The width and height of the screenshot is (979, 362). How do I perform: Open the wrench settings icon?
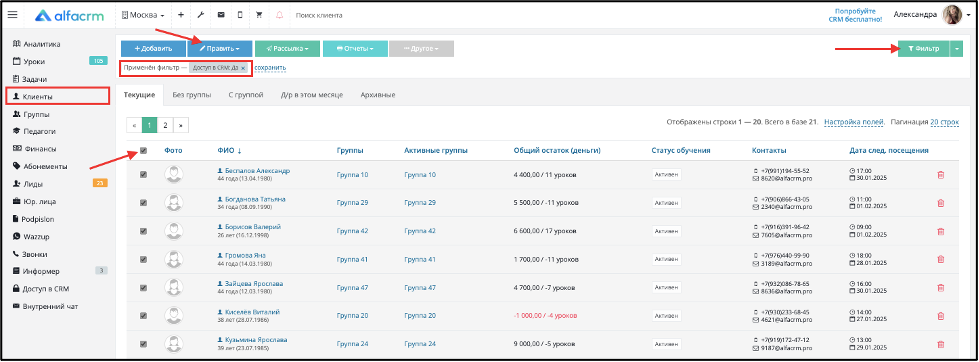[200, 15]
